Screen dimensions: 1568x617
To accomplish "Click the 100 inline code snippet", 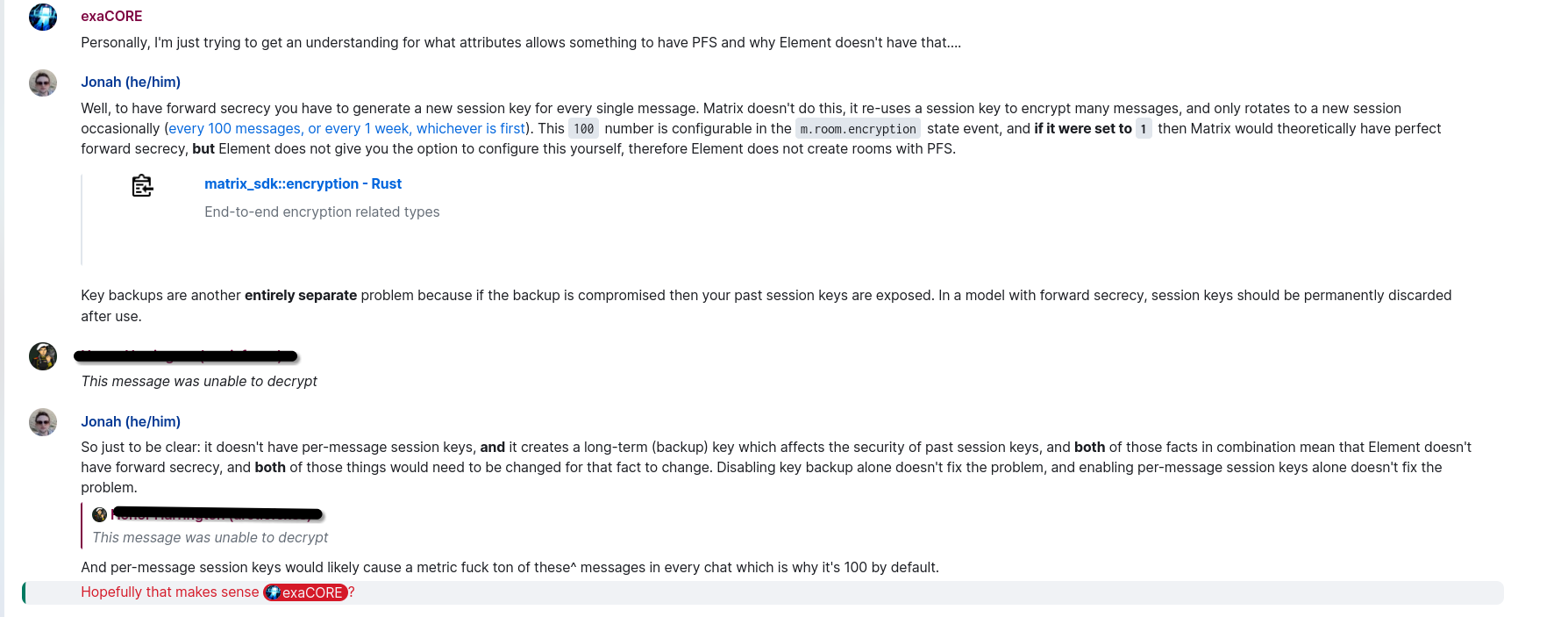I will point(584,129).
